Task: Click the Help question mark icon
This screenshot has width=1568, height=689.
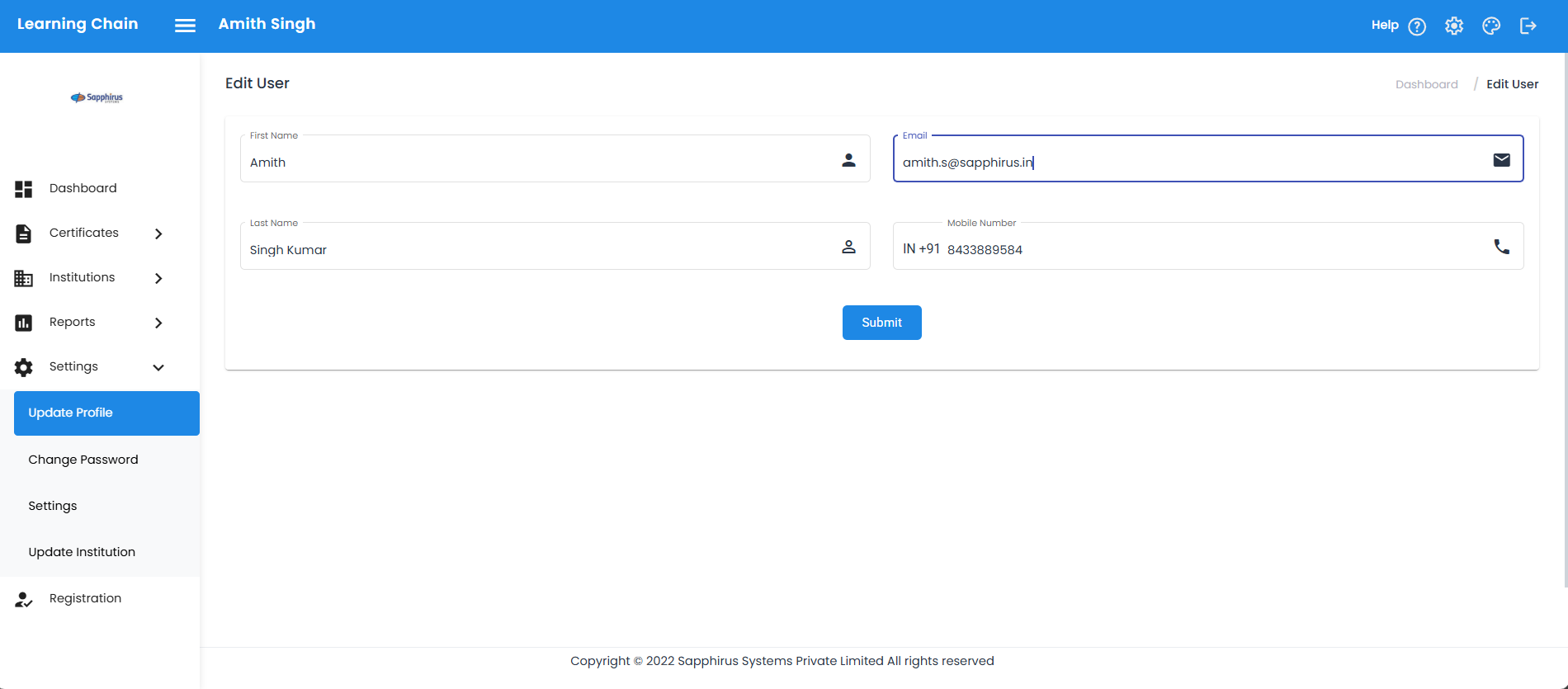Action: tap(1416, 26)
